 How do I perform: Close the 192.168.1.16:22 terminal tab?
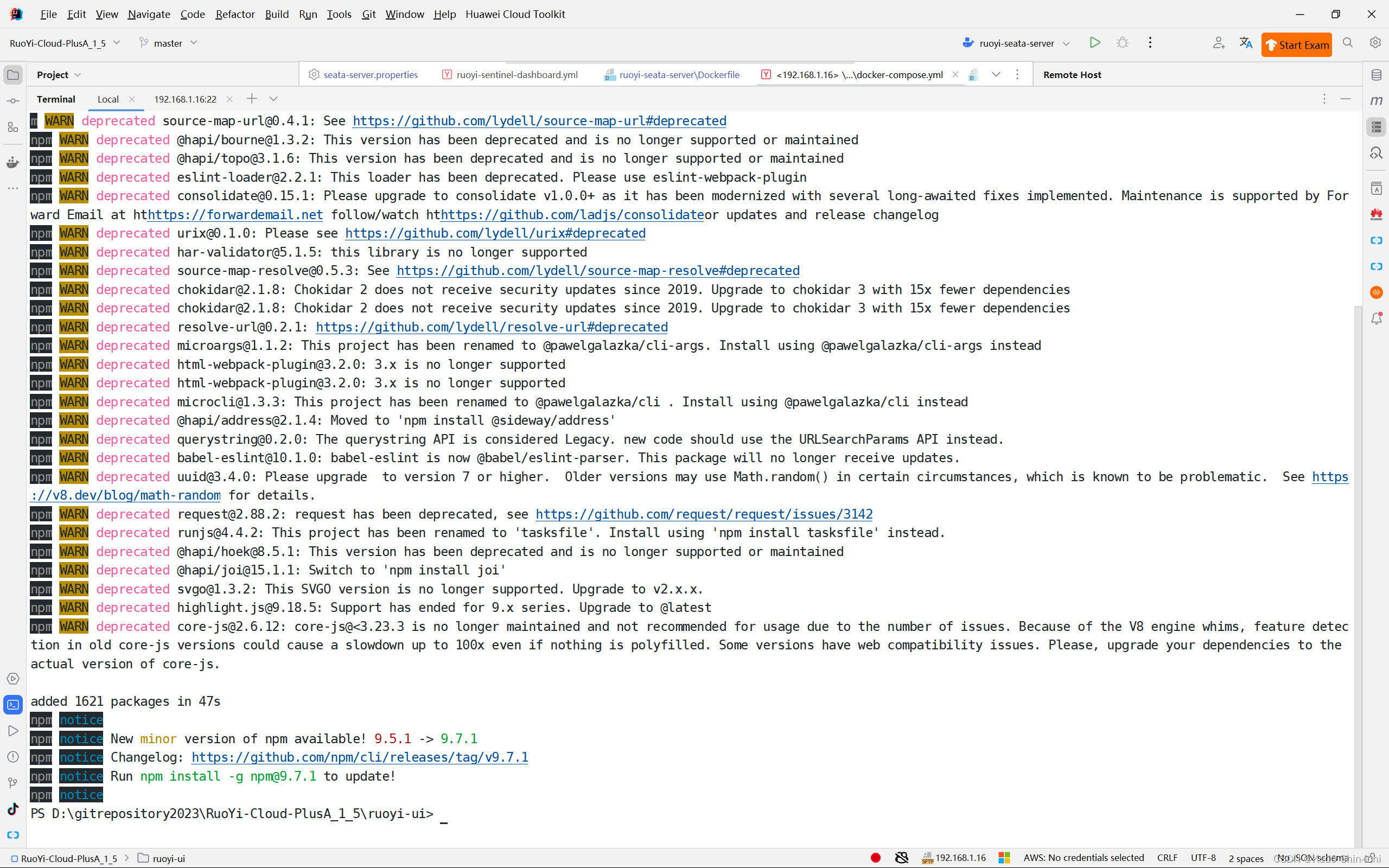pyautogui.click(x=230, y=99)
